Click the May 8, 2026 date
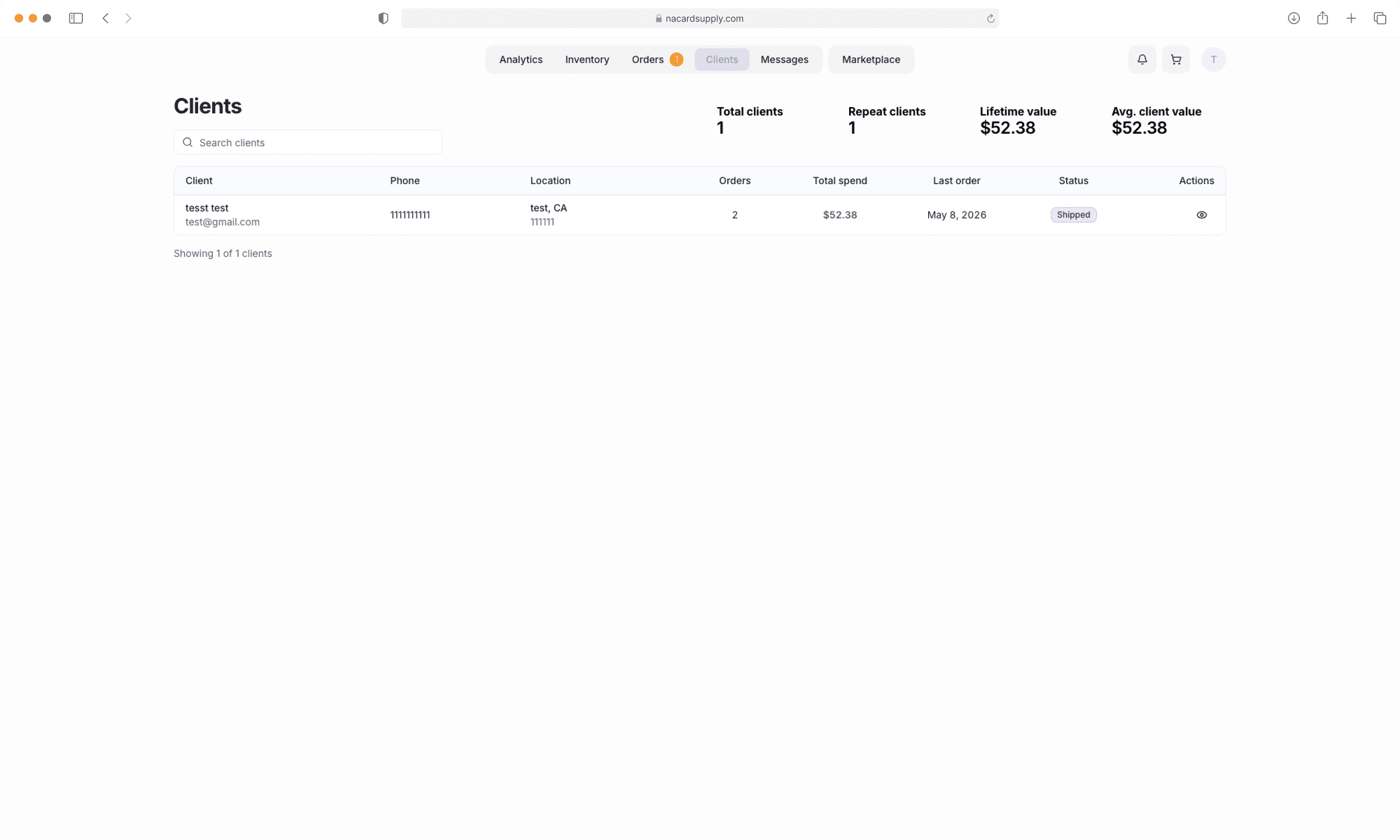1400x840 pixels. pos(956,214)
